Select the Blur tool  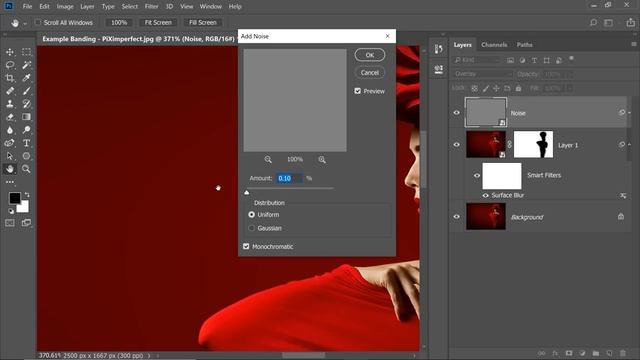(10, 130)
